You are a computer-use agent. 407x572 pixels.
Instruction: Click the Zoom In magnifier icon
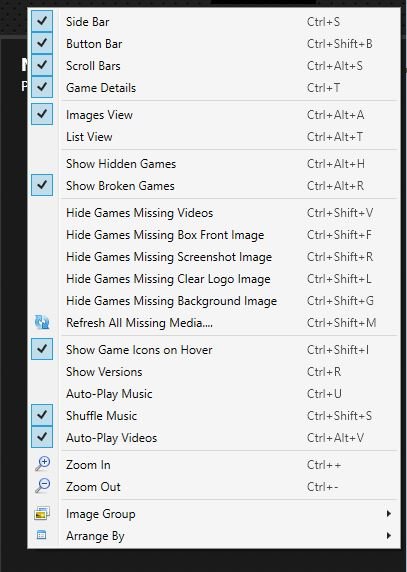pos(42,464)
